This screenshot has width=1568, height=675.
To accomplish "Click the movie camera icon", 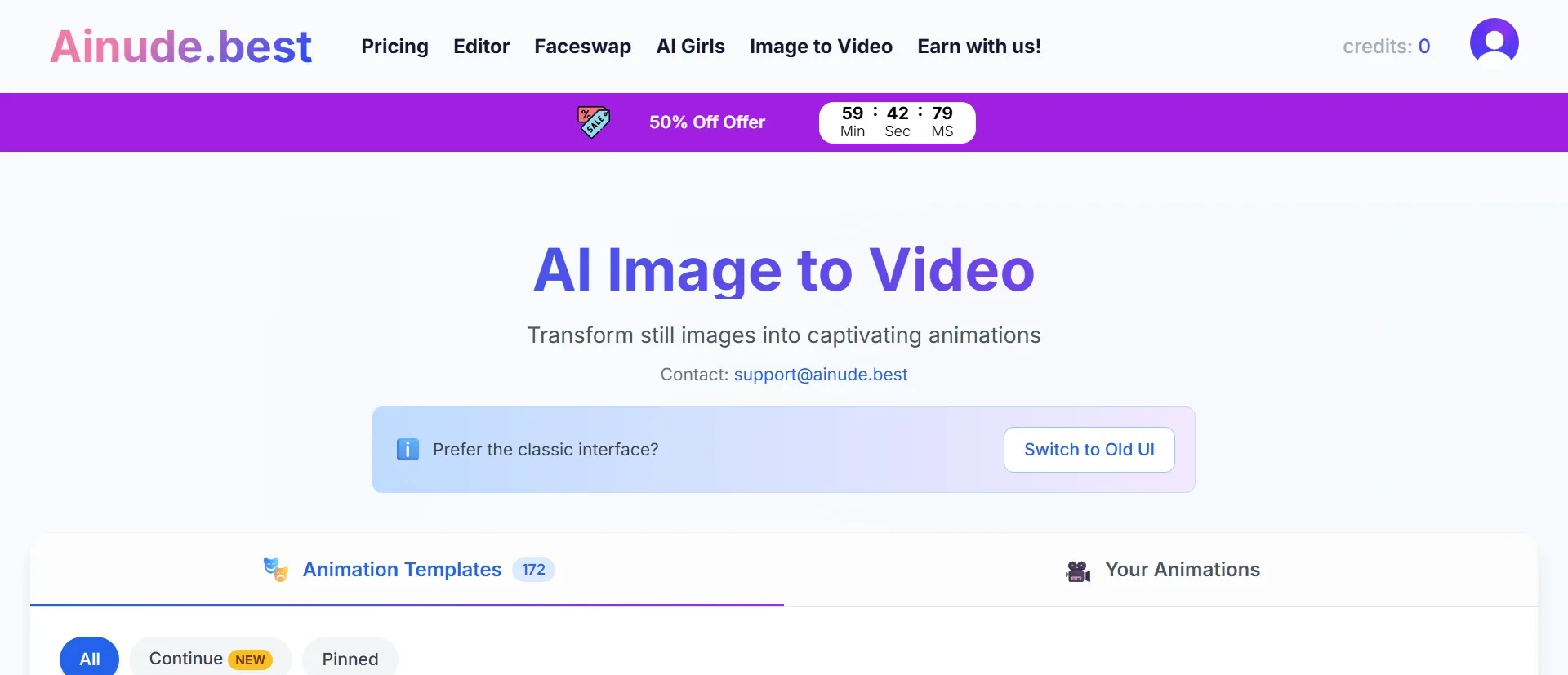I will click(1078, 571).
